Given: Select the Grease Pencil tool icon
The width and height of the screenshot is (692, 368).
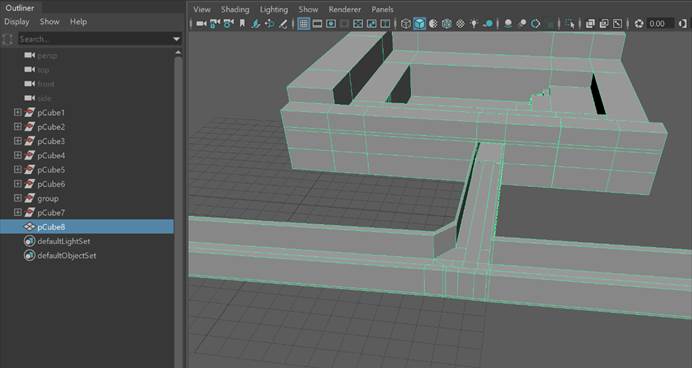Looking at the screenshot, I should pos(283,23).
